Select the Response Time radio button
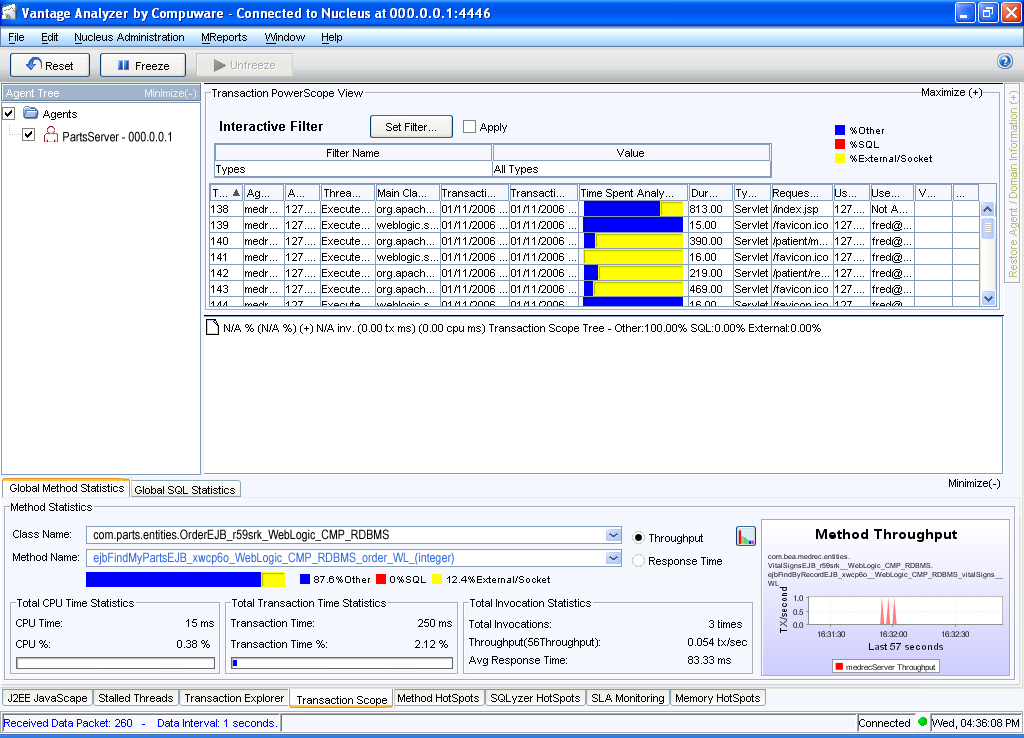The image size is (1024, 738). [x=638, y=559]
